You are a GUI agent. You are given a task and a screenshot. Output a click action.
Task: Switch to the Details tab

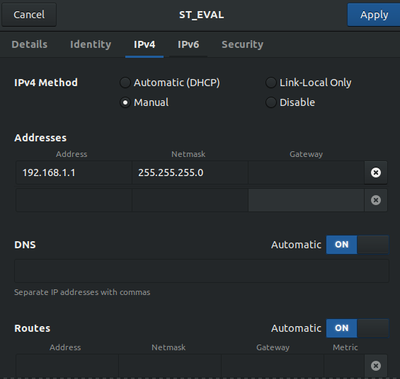point(29,44)
